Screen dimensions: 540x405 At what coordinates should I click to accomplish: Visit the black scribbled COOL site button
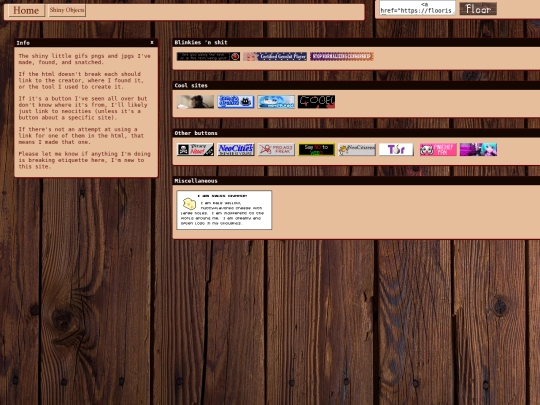point(316,102)
